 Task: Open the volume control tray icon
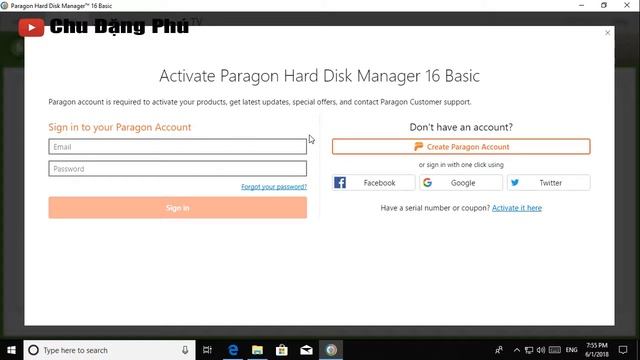pos(541,350)
